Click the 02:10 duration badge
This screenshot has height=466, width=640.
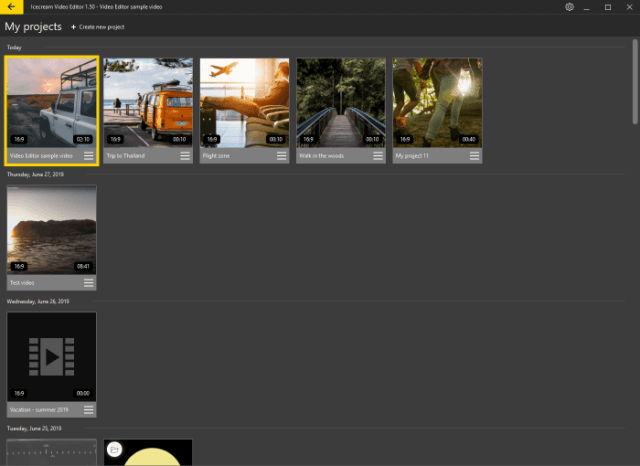[x=83, y=139]
